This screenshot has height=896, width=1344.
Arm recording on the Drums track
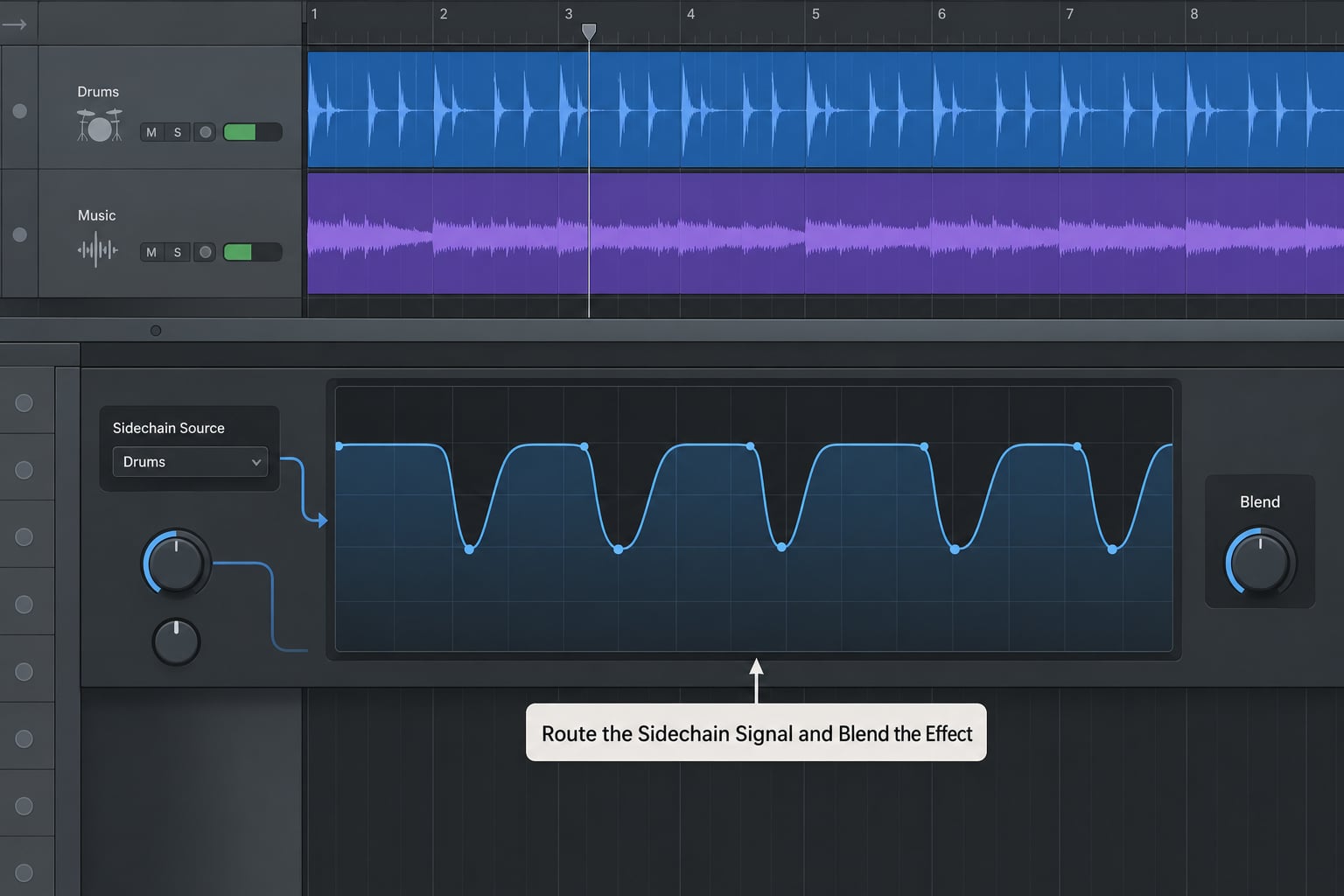click(x=205, y=132)
